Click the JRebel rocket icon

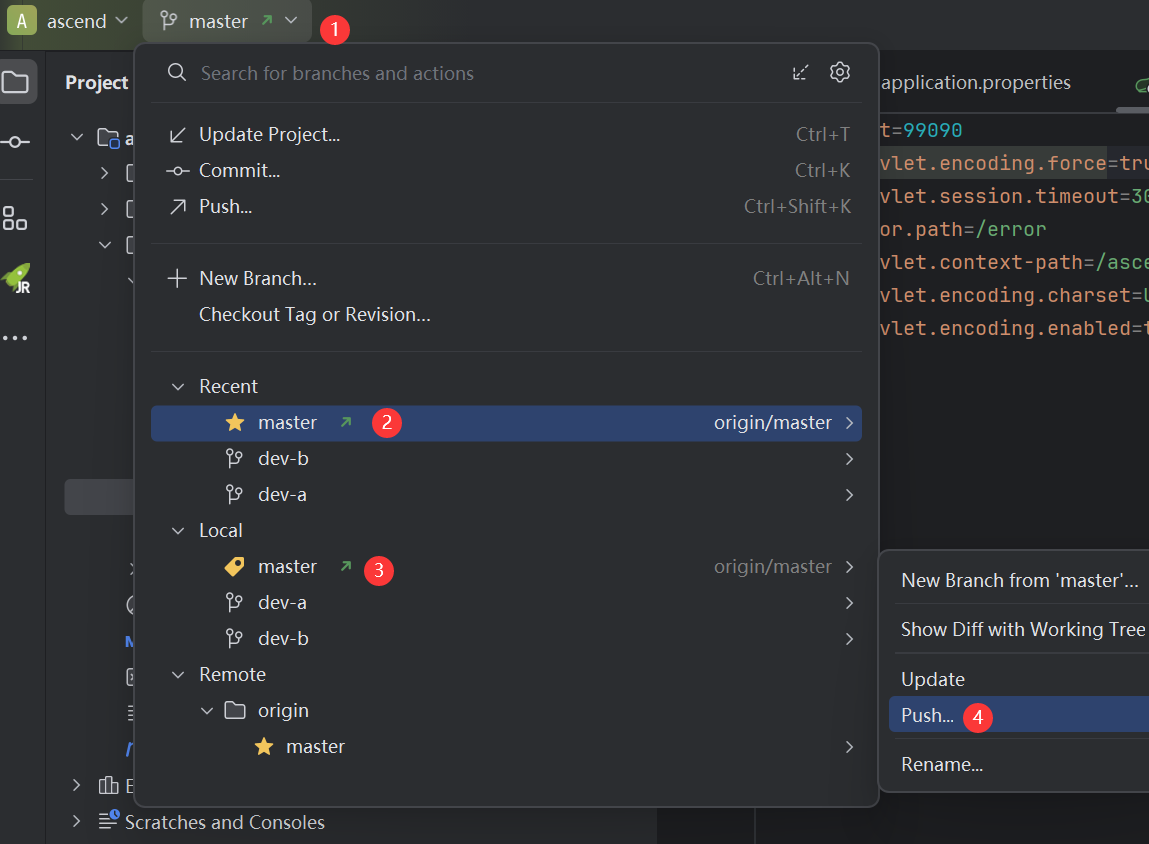coord(16,278)
